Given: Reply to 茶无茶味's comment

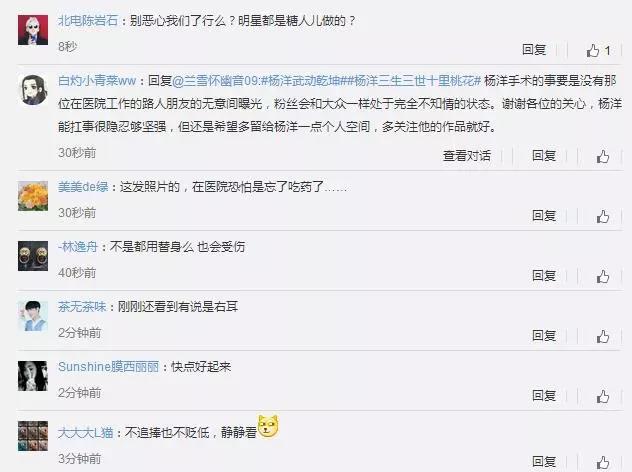Looking at the screenshot, I should tap(544, 335).
